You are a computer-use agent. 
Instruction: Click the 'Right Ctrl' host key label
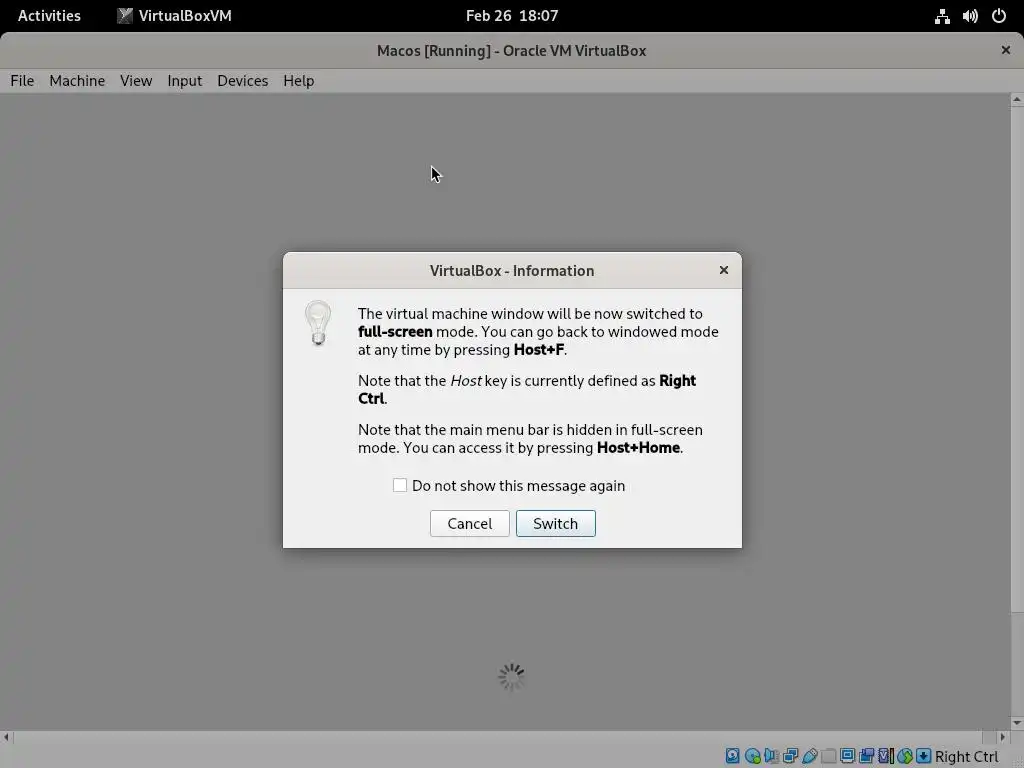(967, 756)
